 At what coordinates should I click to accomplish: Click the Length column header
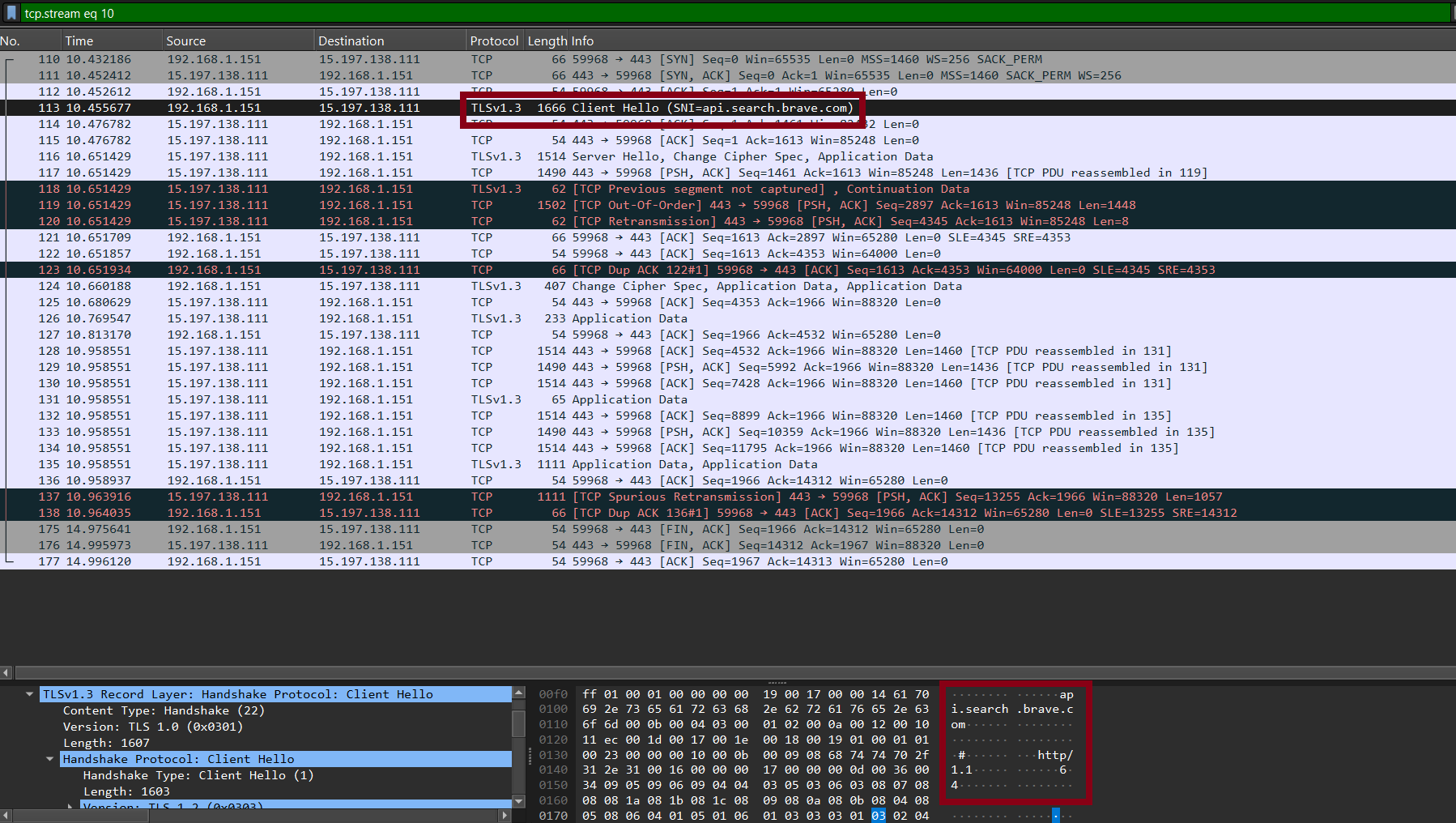pos(547,41)
